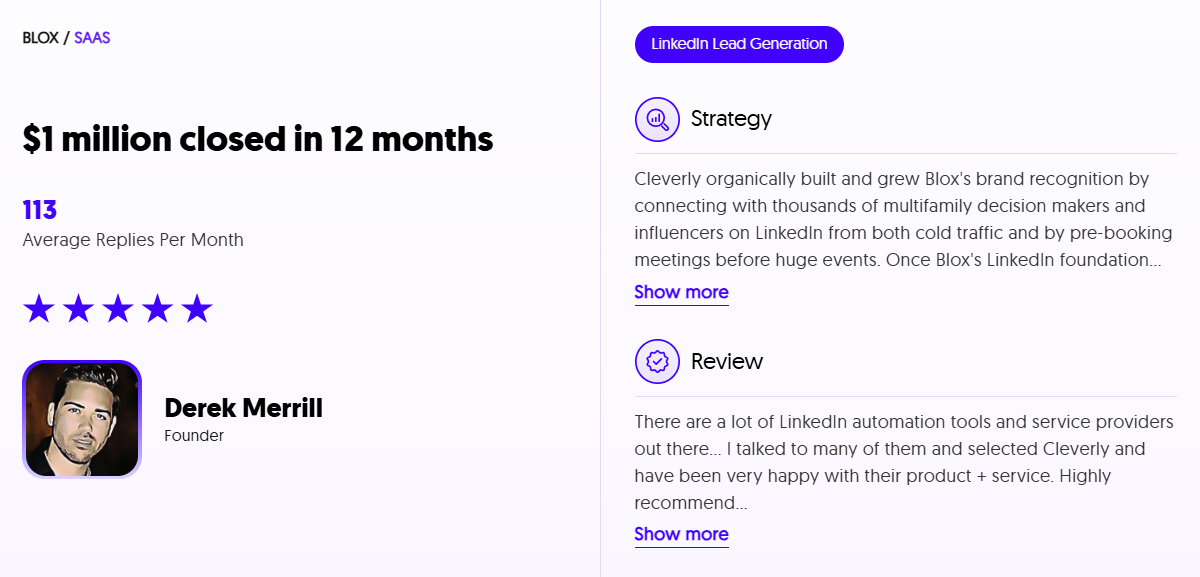Click the Average Replies Per Month label

(x=133, y=240)
